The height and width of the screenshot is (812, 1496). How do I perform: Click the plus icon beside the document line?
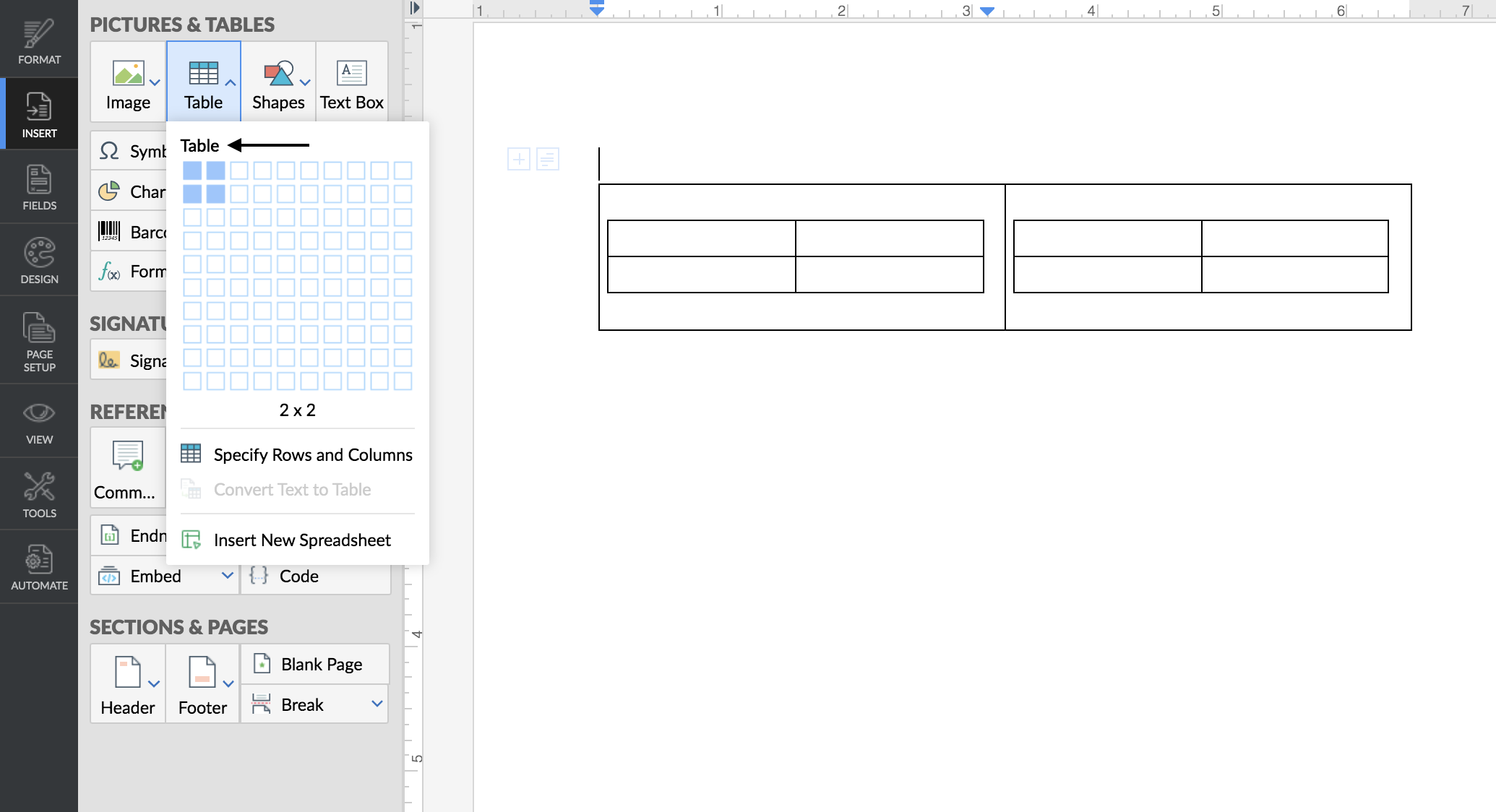(x=519, y=159)
